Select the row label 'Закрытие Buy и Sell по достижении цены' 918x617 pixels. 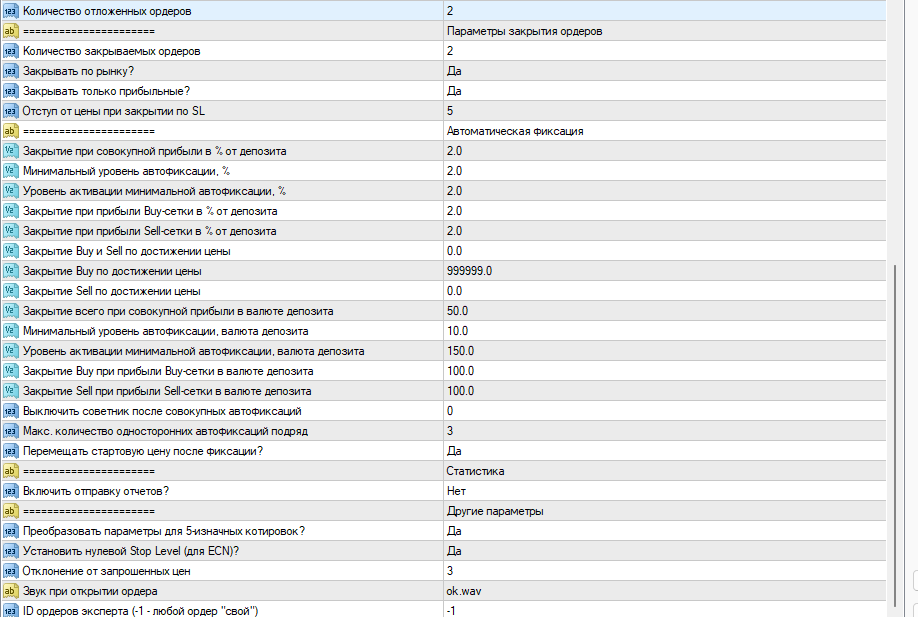[x=126, y=251]
